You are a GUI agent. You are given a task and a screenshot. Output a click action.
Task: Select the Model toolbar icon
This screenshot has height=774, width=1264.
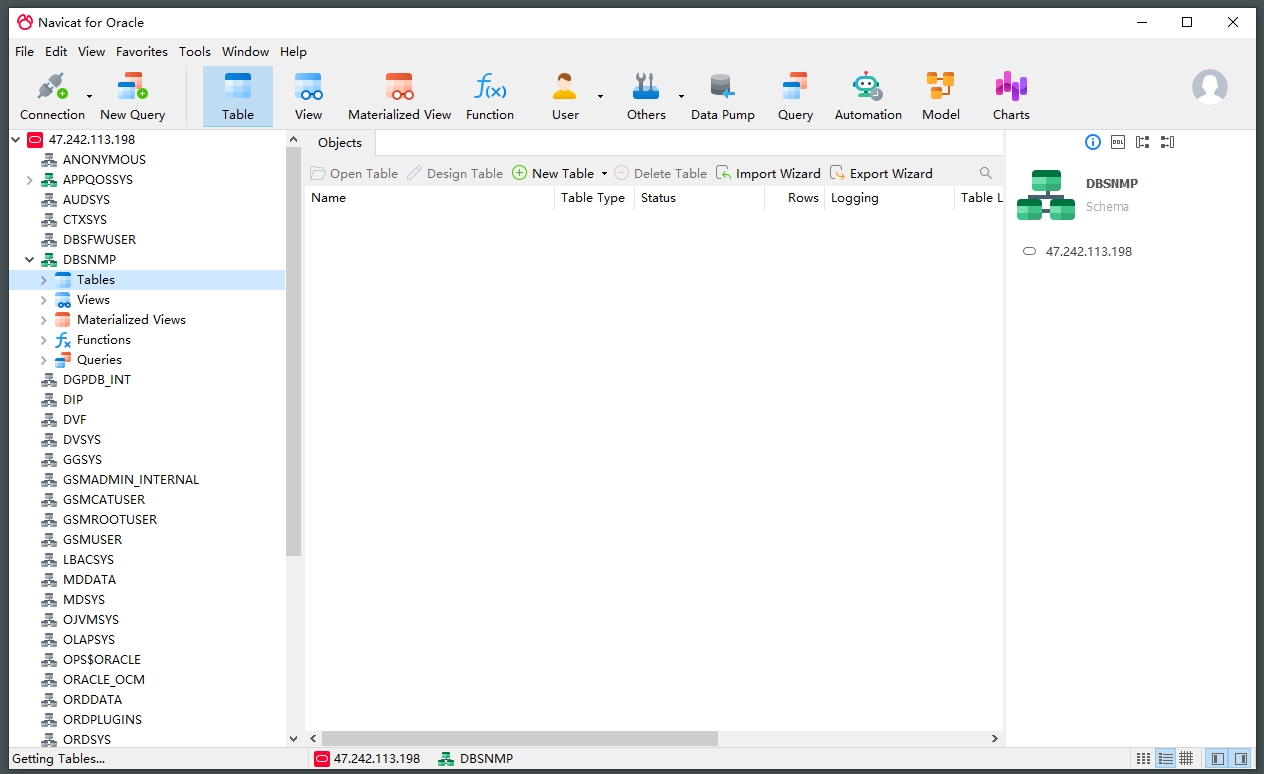point(940,97)
